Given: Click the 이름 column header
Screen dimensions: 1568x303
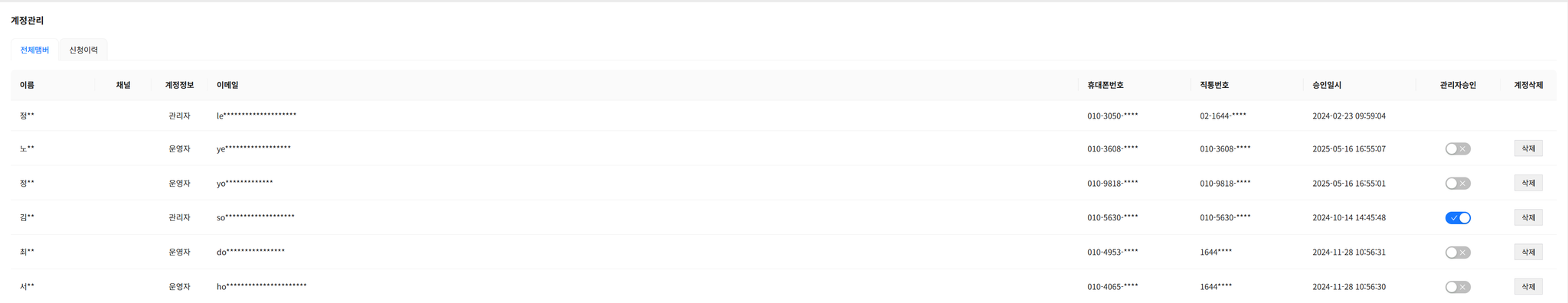Looking at the screenshot, I should 28,85.
